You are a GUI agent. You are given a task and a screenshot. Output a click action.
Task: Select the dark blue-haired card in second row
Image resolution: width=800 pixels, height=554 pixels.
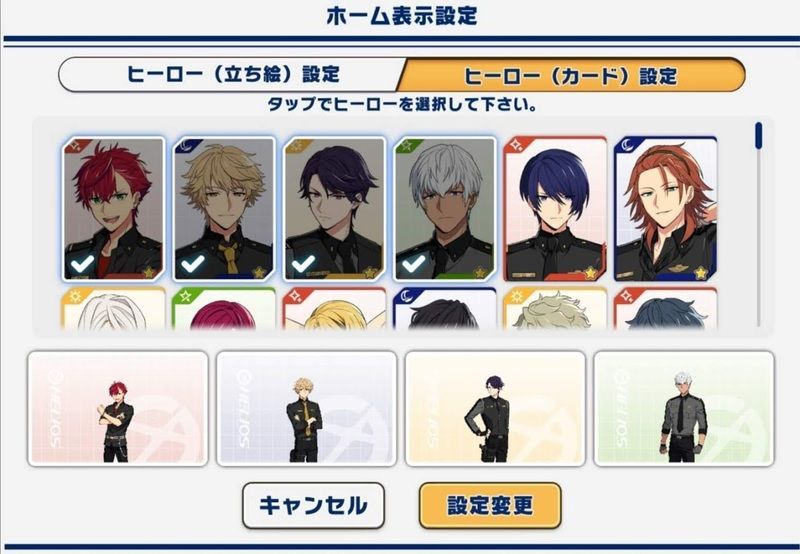click(666, 308)
